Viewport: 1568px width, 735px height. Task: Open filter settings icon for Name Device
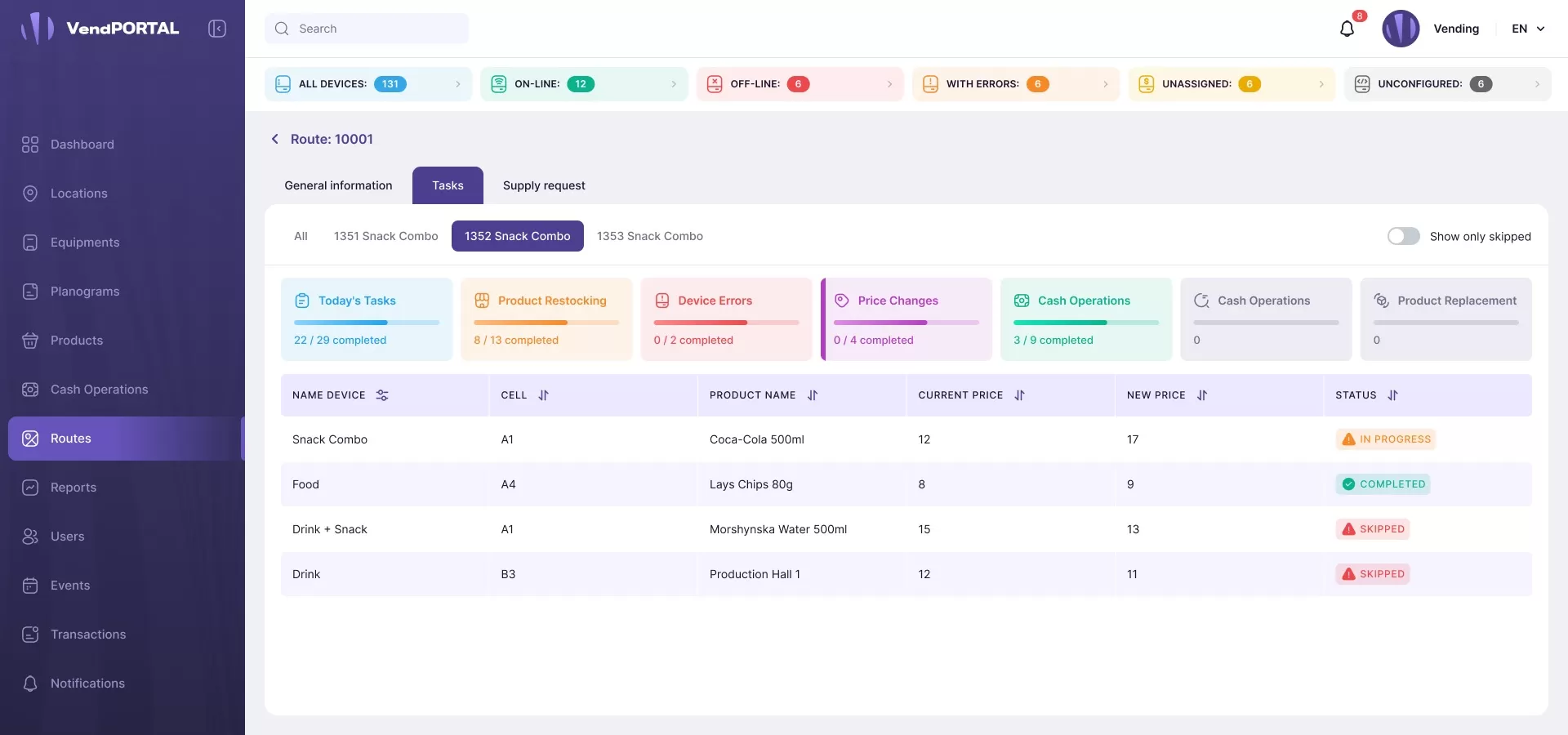click(382, 395)
